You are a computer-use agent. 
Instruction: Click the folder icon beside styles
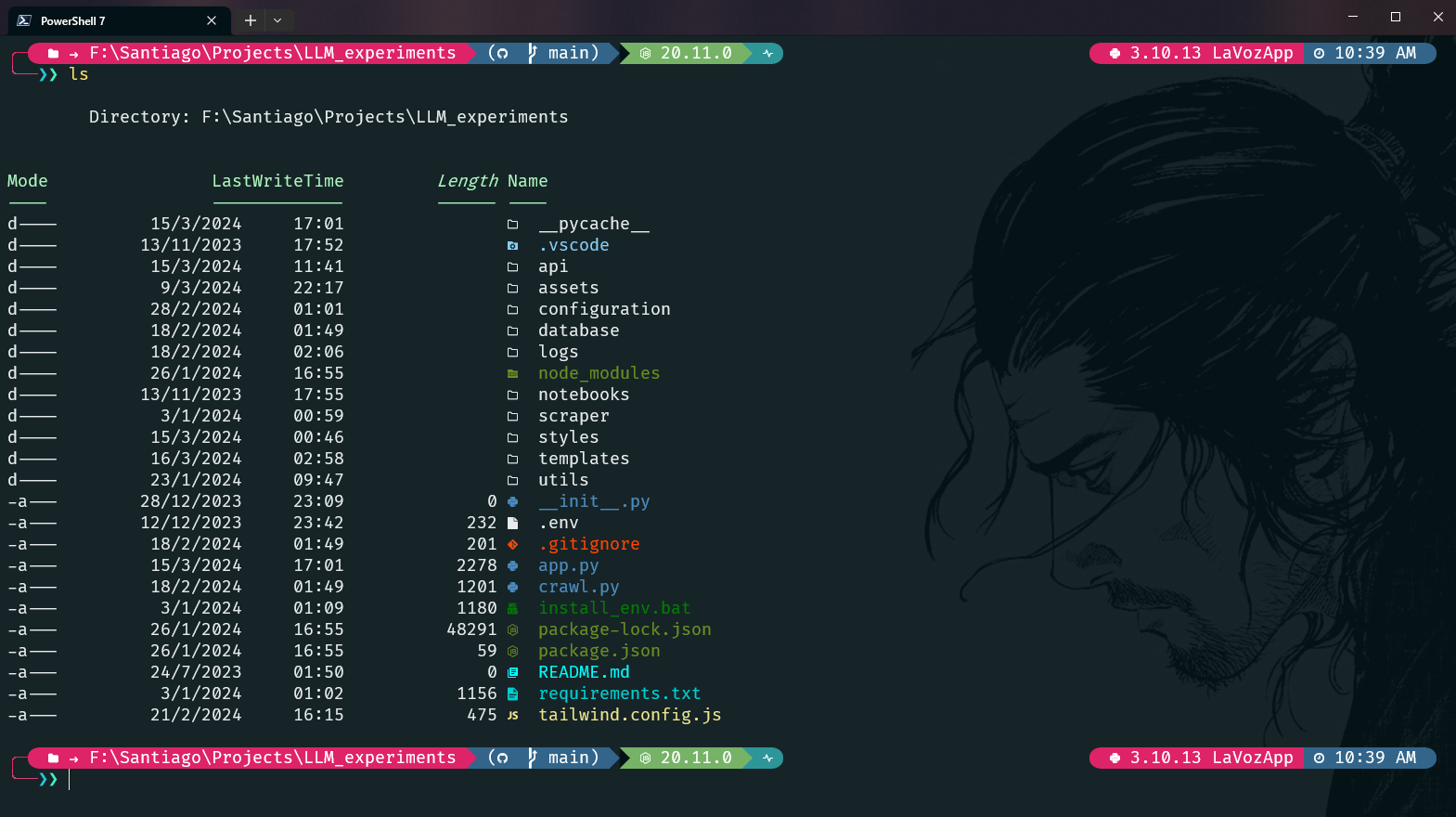click(x=512, y=437)
